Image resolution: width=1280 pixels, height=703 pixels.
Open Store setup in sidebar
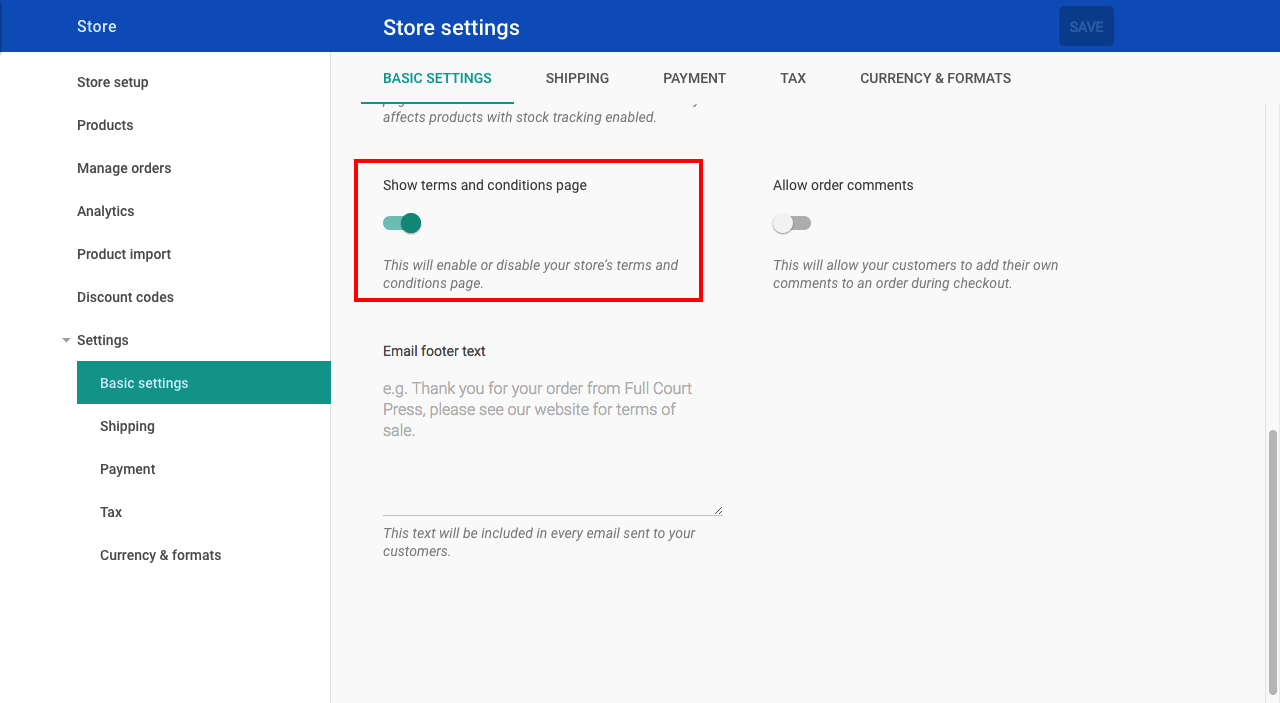point(112,82)
